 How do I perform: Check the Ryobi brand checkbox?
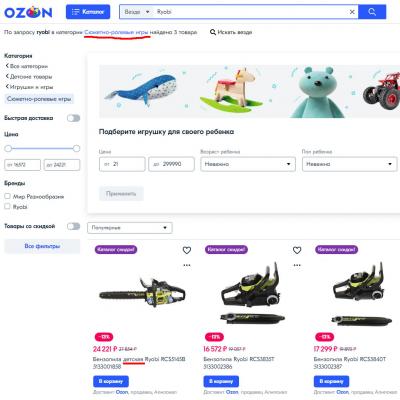pyautogui.click(x=7, y=206)
